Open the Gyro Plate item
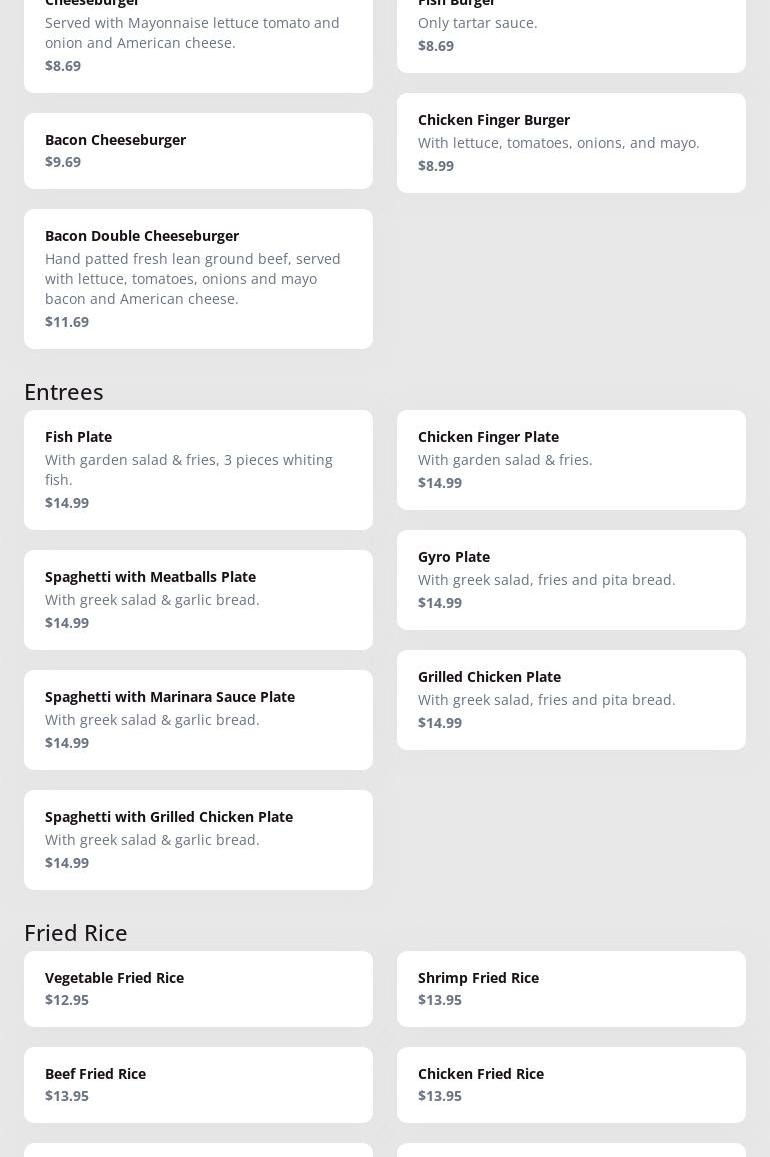 (x=571, y=579)
